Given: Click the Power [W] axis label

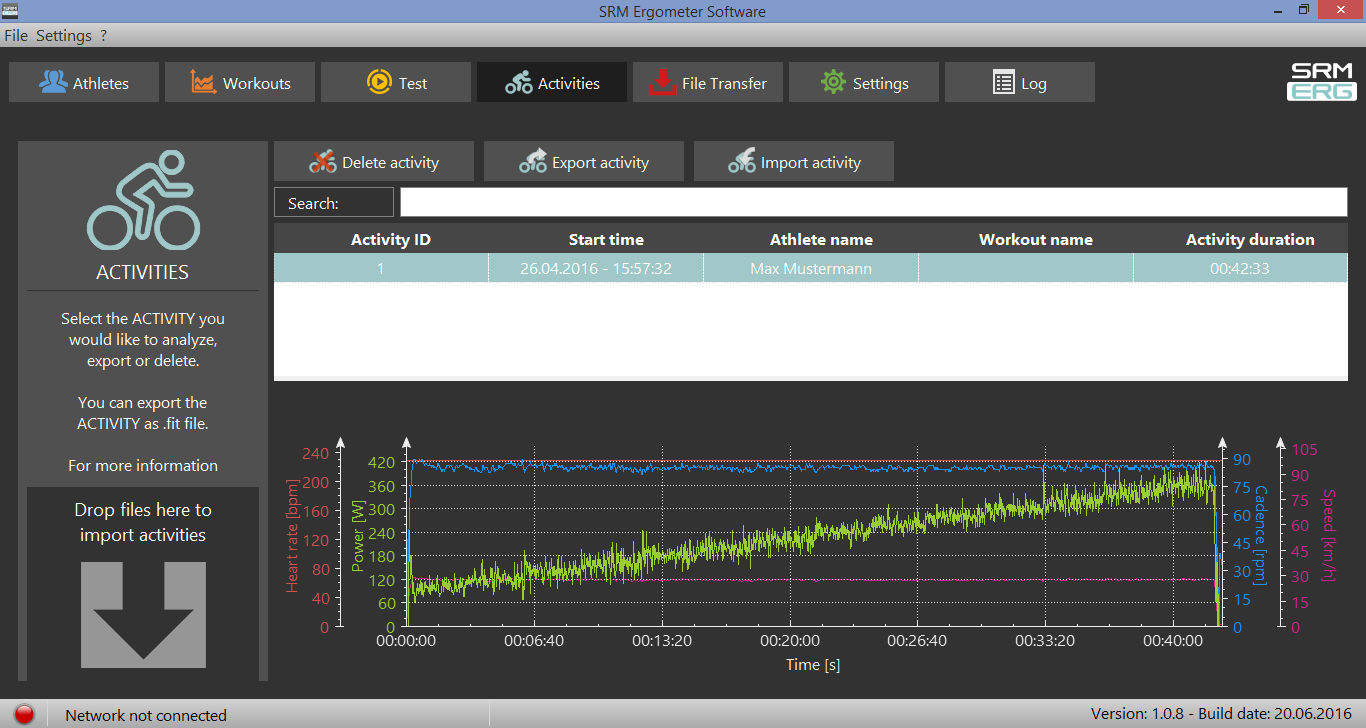Looking at the screenshot, I should (x=358, y=538).
